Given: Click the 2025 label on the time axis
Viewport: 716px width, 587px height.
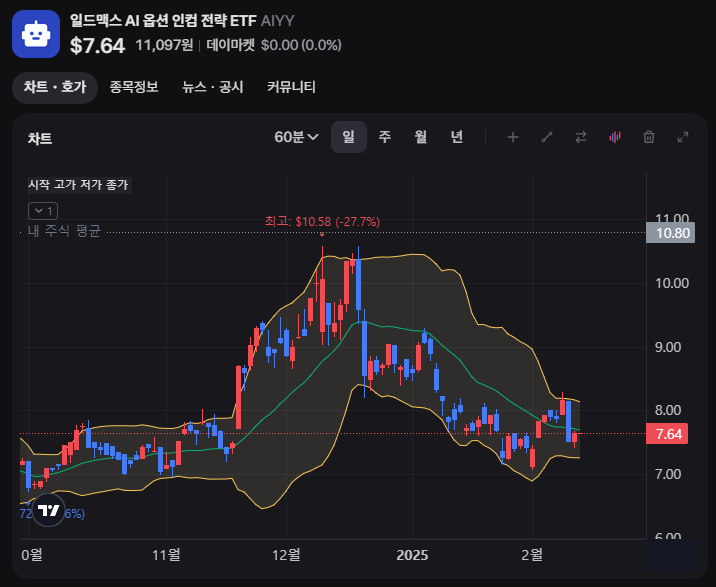Looking at the screenshot, I should pyautogui.click(x=412, y=555).
